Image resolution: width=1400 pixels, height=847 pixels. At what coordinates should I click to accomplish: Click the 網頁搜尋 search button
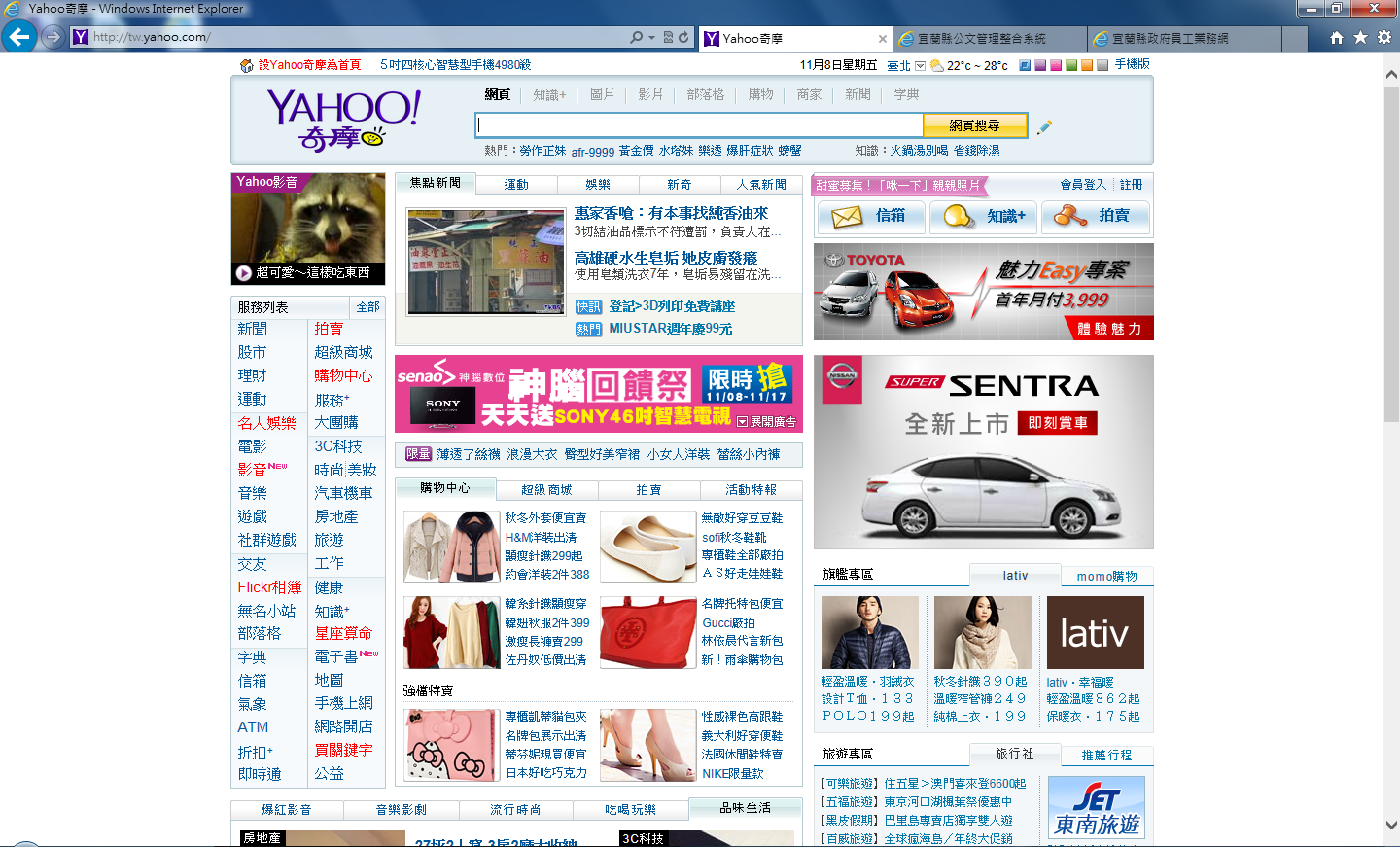974,125
